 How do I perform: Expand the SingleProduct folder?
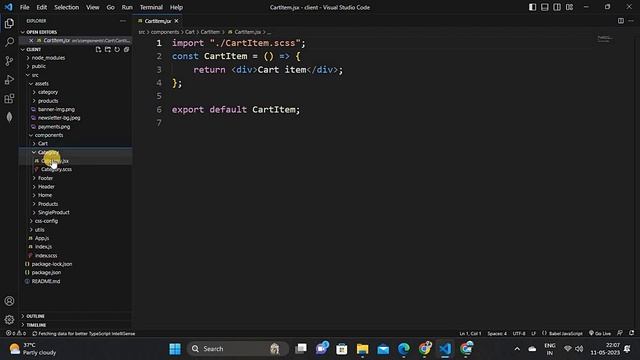pos(53,212)
